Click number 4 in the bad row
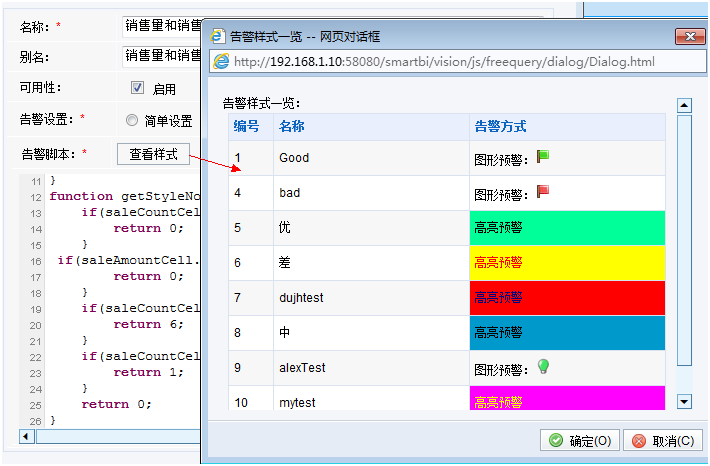 pyautogui.click(x=237, y=193)
